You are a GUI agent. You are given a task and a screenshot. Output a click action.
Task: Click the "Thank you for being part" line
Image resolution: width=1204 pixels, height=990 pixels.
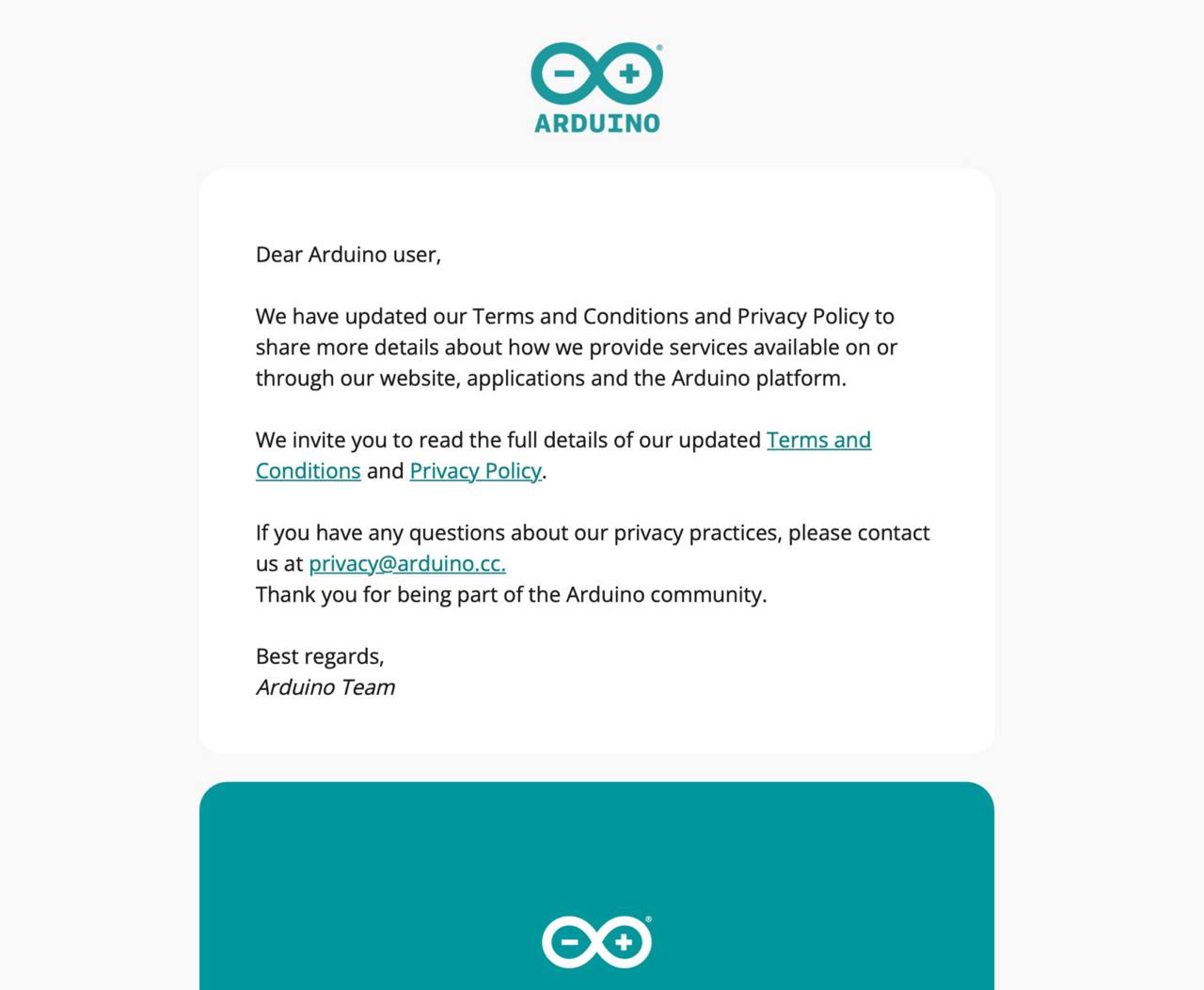click(x=511, y=595)
